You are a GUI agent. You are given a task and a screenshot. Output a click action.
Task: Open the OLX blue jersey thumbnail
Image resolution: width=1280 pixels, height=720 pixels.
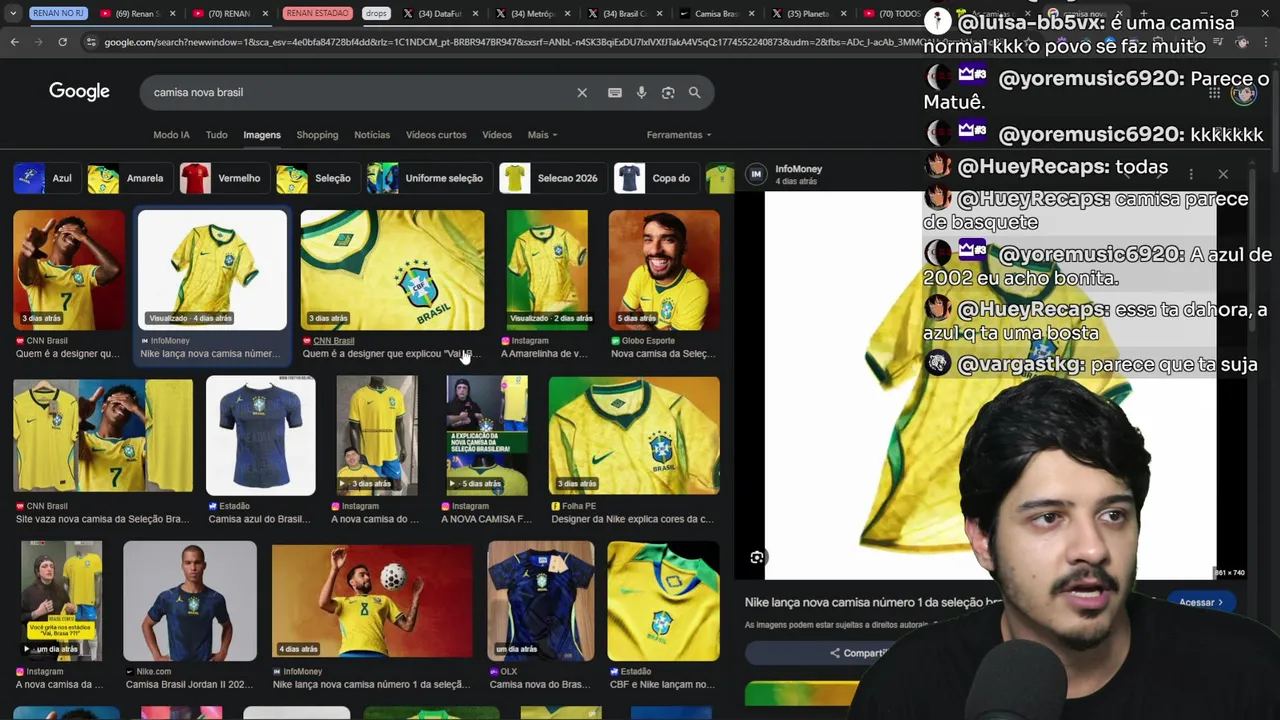click(541, 601)
